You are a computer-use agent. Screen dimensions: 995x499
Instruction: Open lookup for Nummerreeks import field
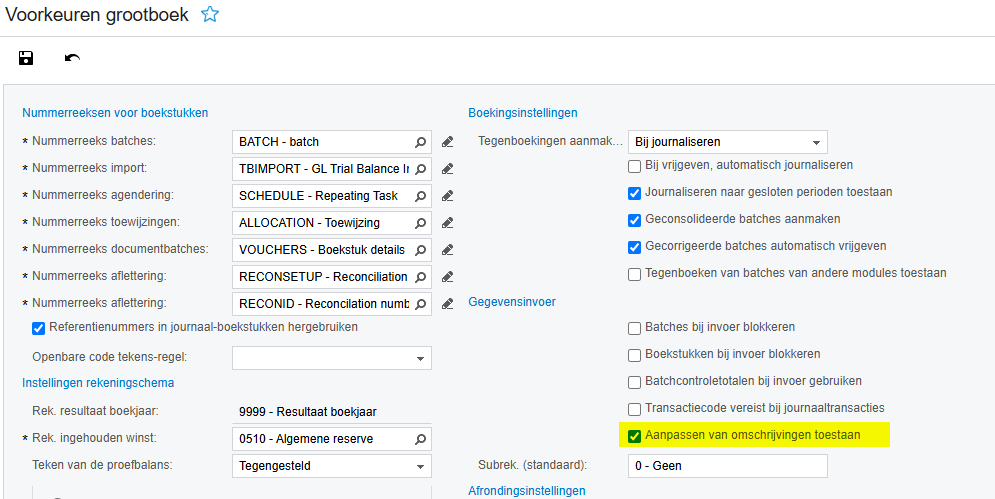click(x=421, y=169)
